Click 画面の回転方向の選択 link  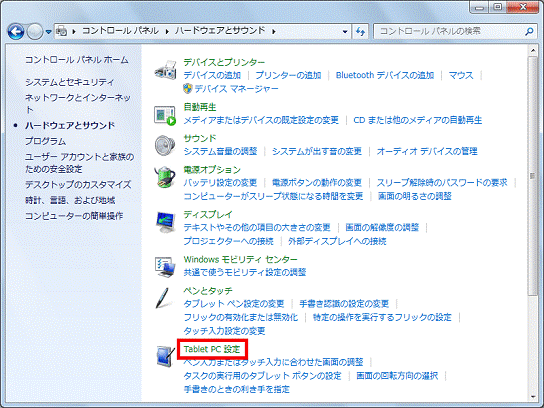[397, 376]
